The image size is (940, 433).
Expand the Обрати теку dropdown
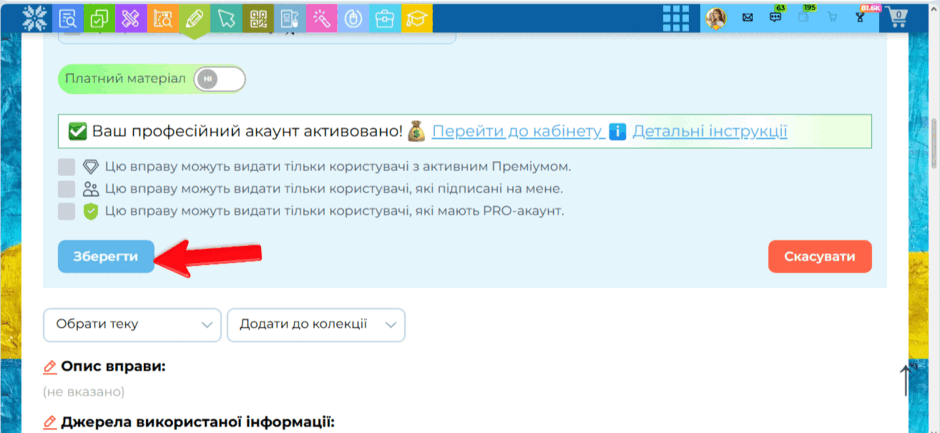[x=132, y=325]
